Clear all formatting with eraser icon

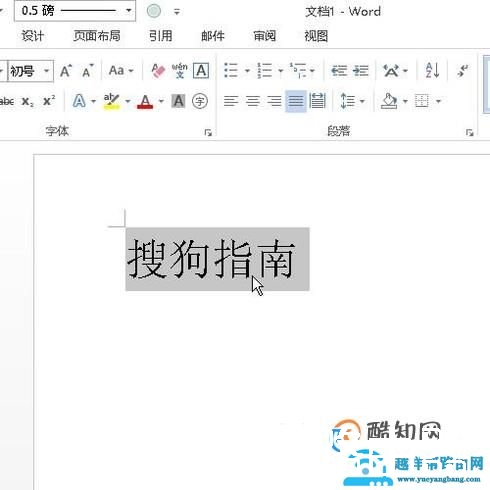158,71
